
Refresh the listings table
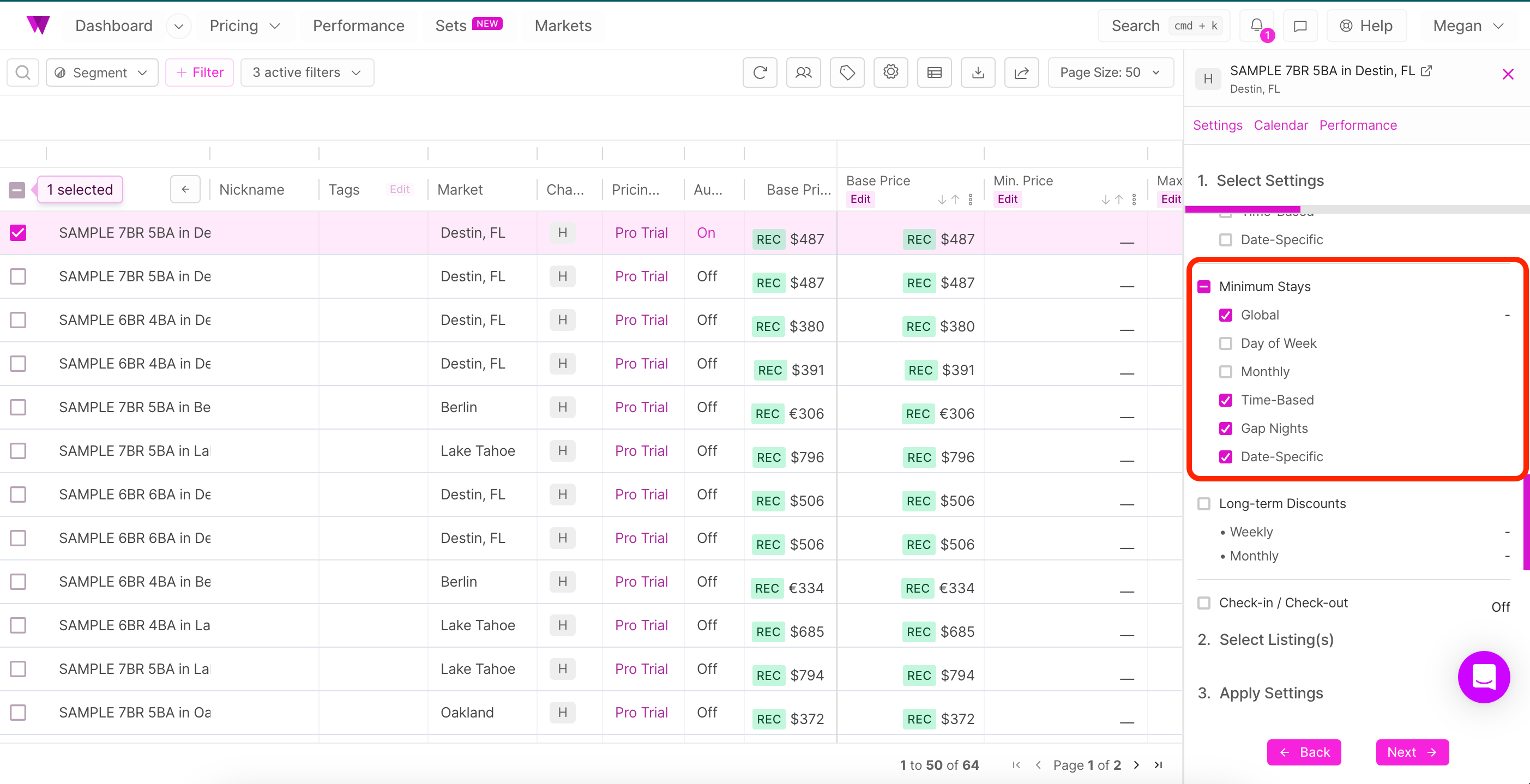pos(760,73)
